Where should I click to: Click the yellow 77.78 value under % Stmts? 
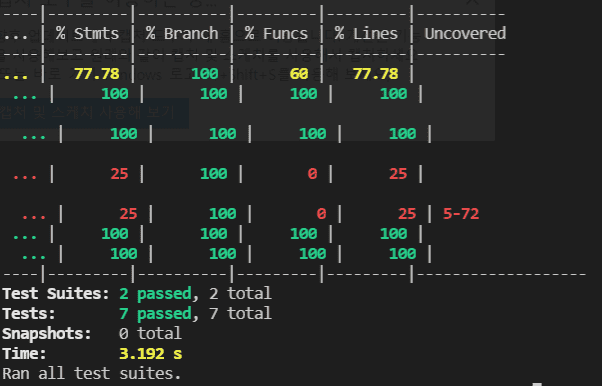[97, 74]
